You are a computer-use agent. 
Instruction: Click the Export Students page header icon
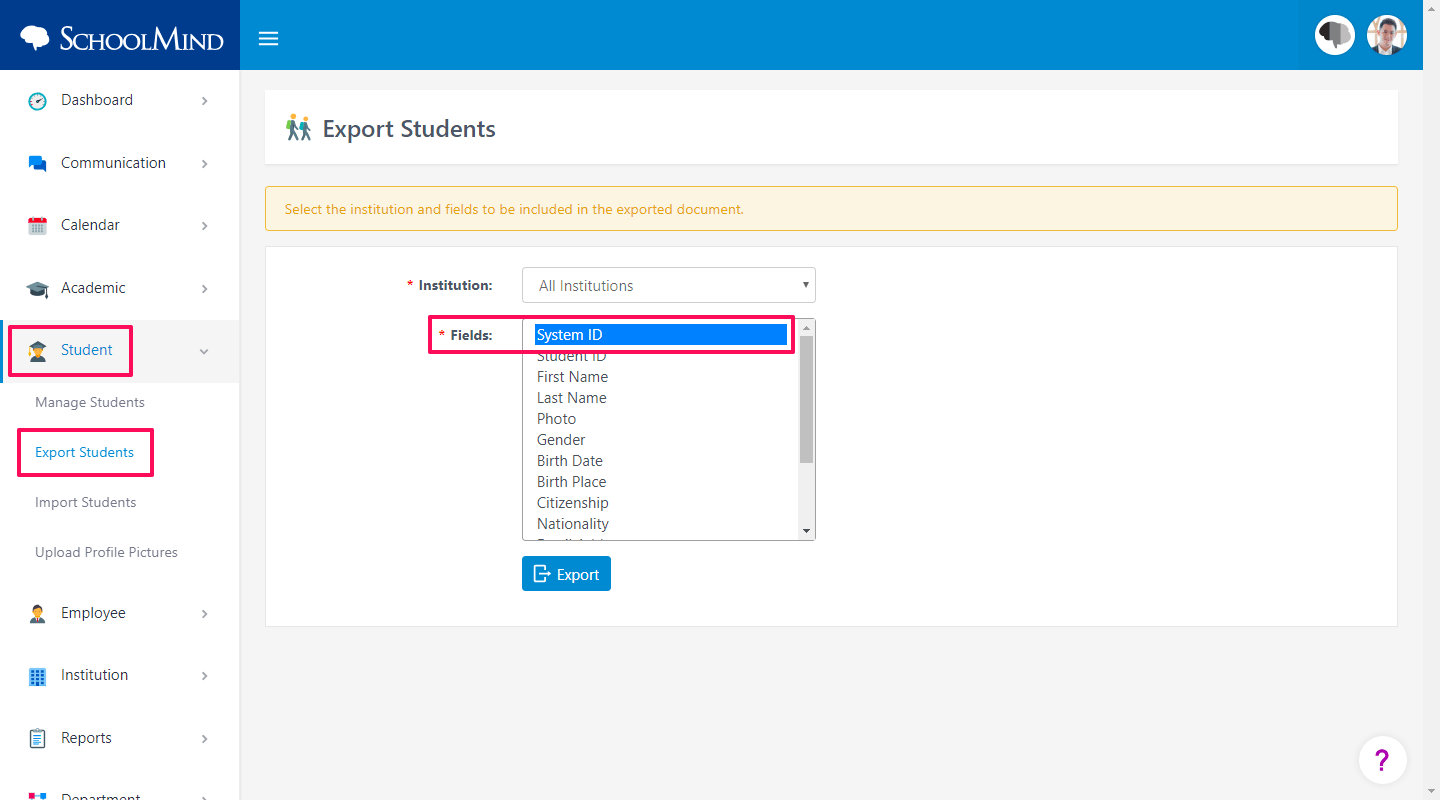(298, 128)
